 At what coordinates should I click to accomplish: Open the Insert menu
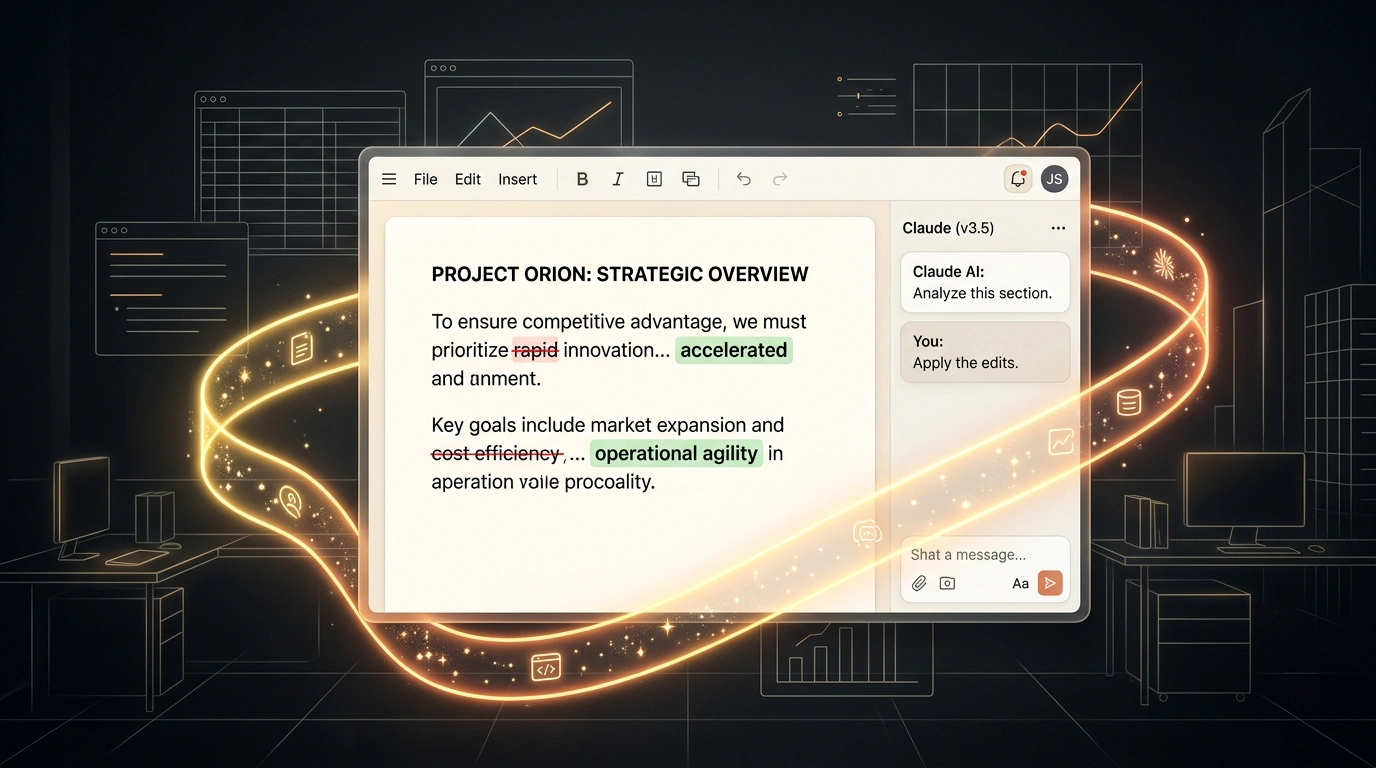point(518,179)
